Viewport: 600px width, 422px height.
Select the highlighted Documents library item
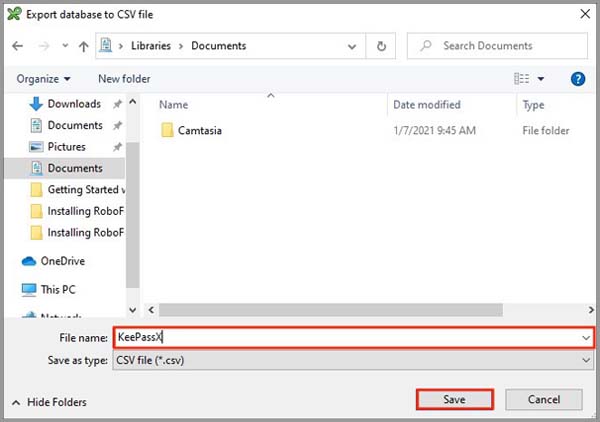pyautogui.click(x=65, y=168)
